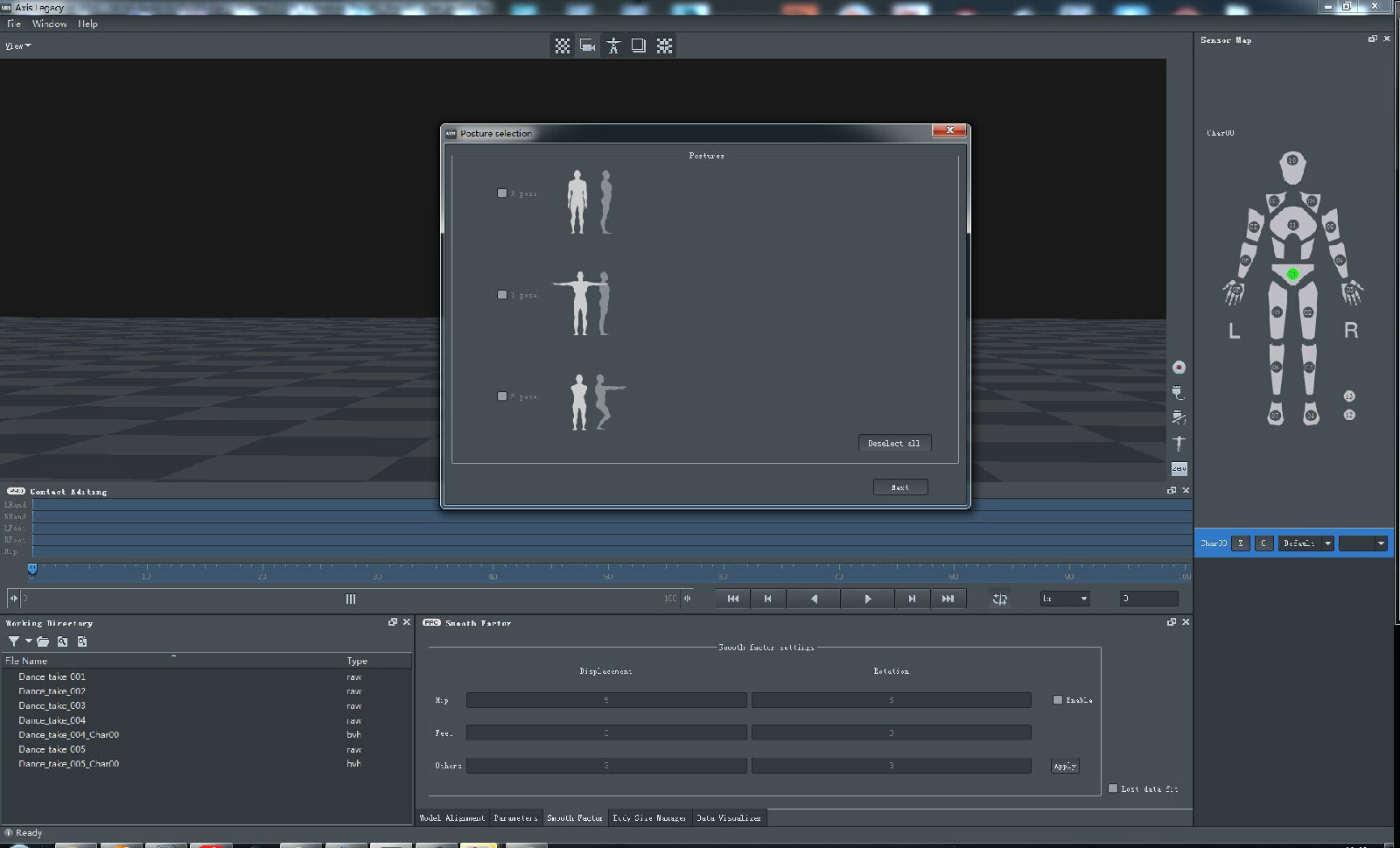Adjust the Others displacement slider
The width and height of the screenshot is (1400, 848).
coord(606,766)
